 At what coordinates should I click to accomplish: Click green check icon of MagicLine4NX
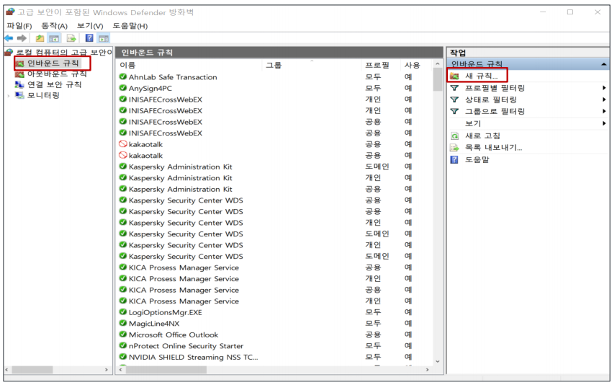pos(123,323)
